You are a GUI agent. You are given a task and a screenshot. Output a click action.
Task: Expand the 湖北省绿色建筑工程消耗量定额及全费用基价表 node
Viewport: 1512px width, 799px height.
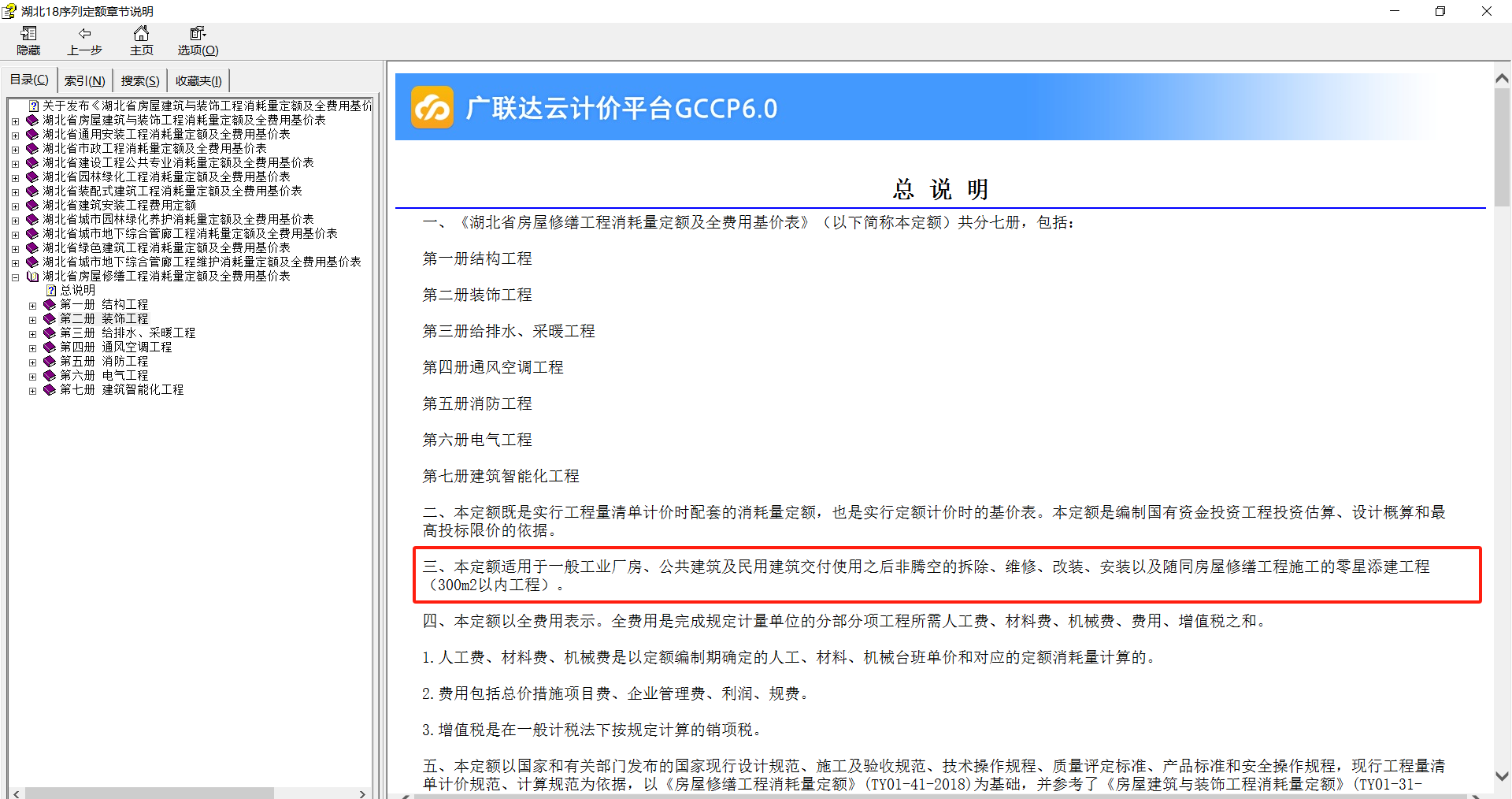15,249
